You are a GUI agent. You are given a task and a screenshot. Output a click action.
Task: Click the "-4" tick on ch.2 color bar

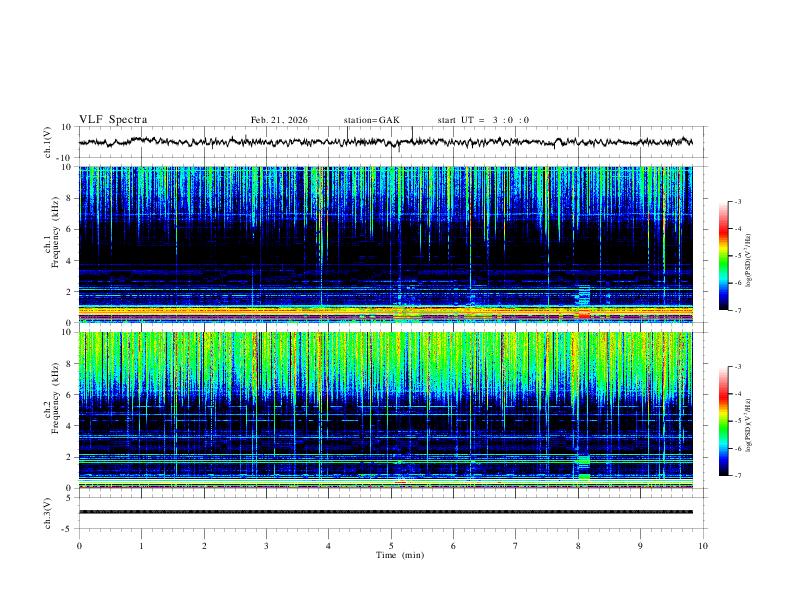[737, 394]
